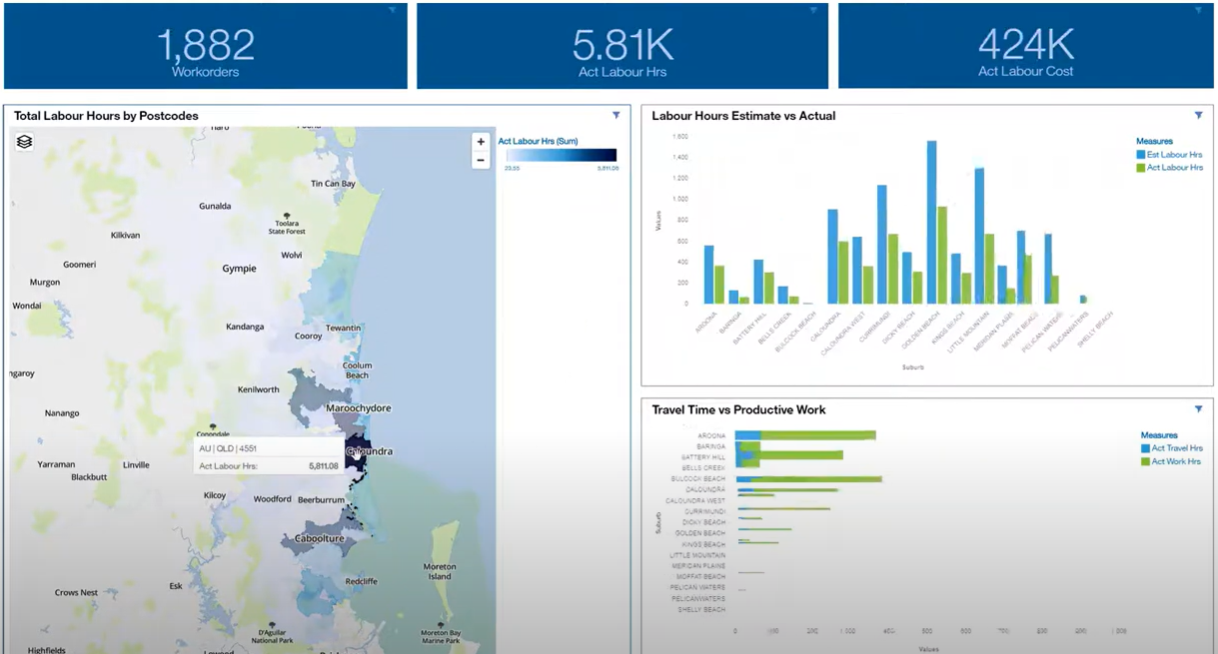Click filter icon on Act Labour Hrs tile
1218x654 pixels.
[x=813, y=10]
